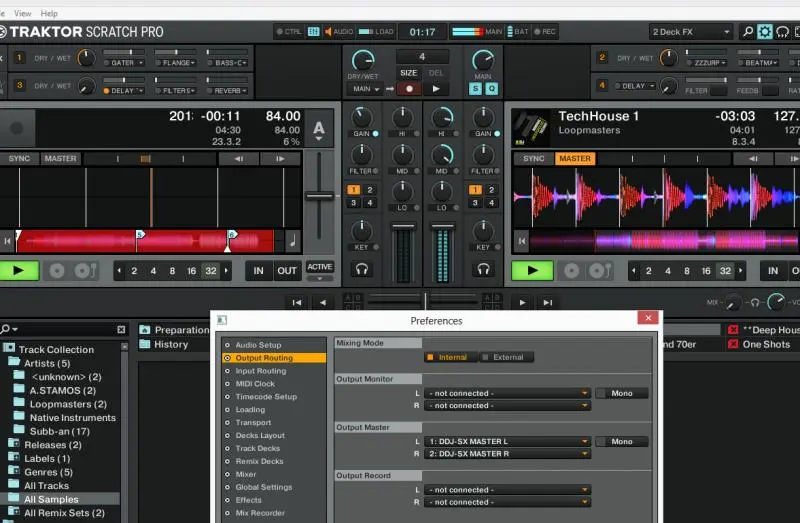Toggle MASTER on the TechHouse 1 deck
This screenshot has width=800, height=523.
[x=574, y=159]
